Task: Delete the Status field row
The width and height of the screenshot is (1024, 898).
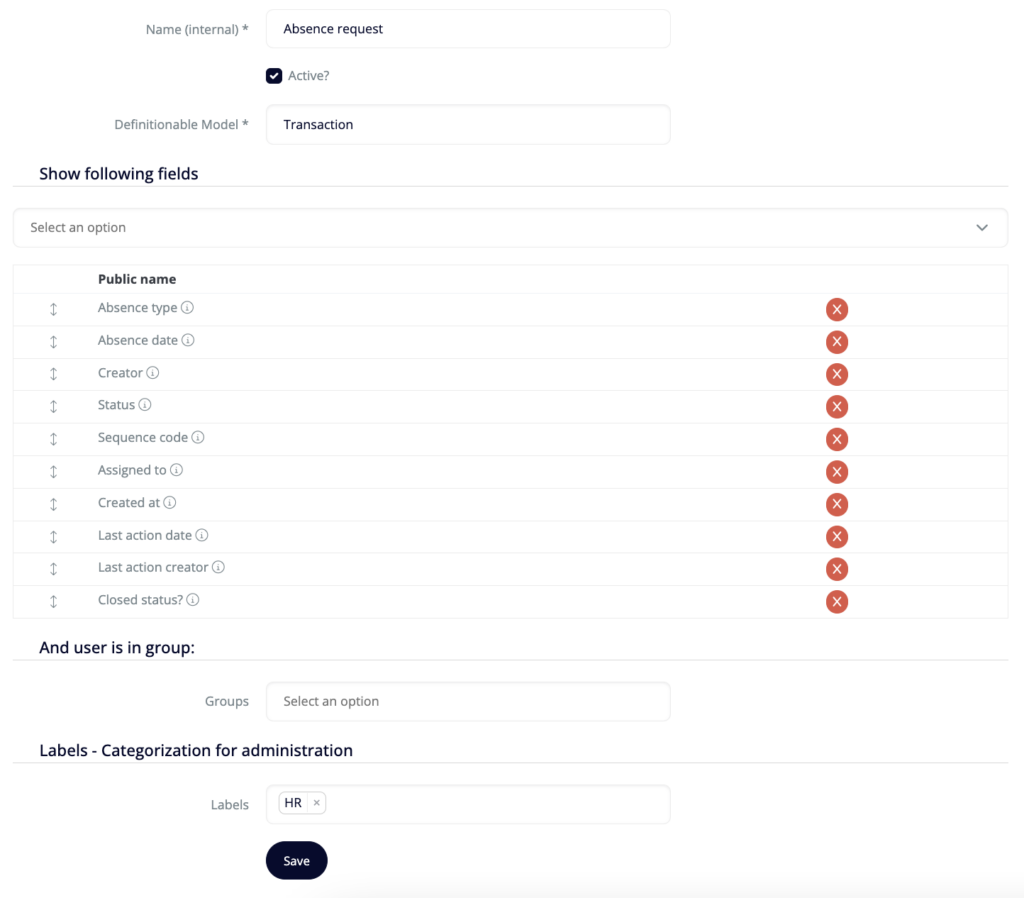Action: (x=837, y=406)
